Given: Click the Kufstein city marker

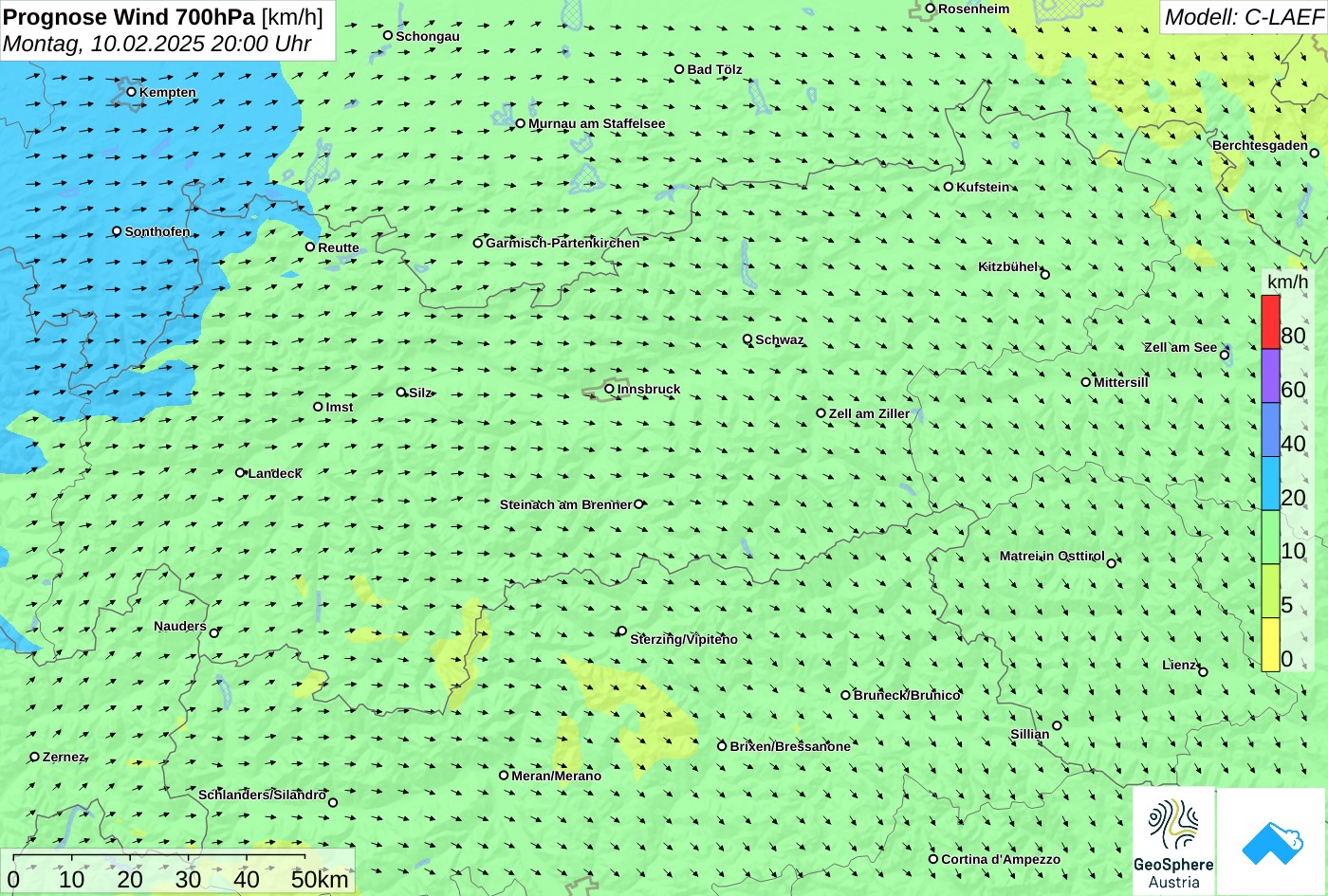Looking at the screenshot, I should (948, 187).
